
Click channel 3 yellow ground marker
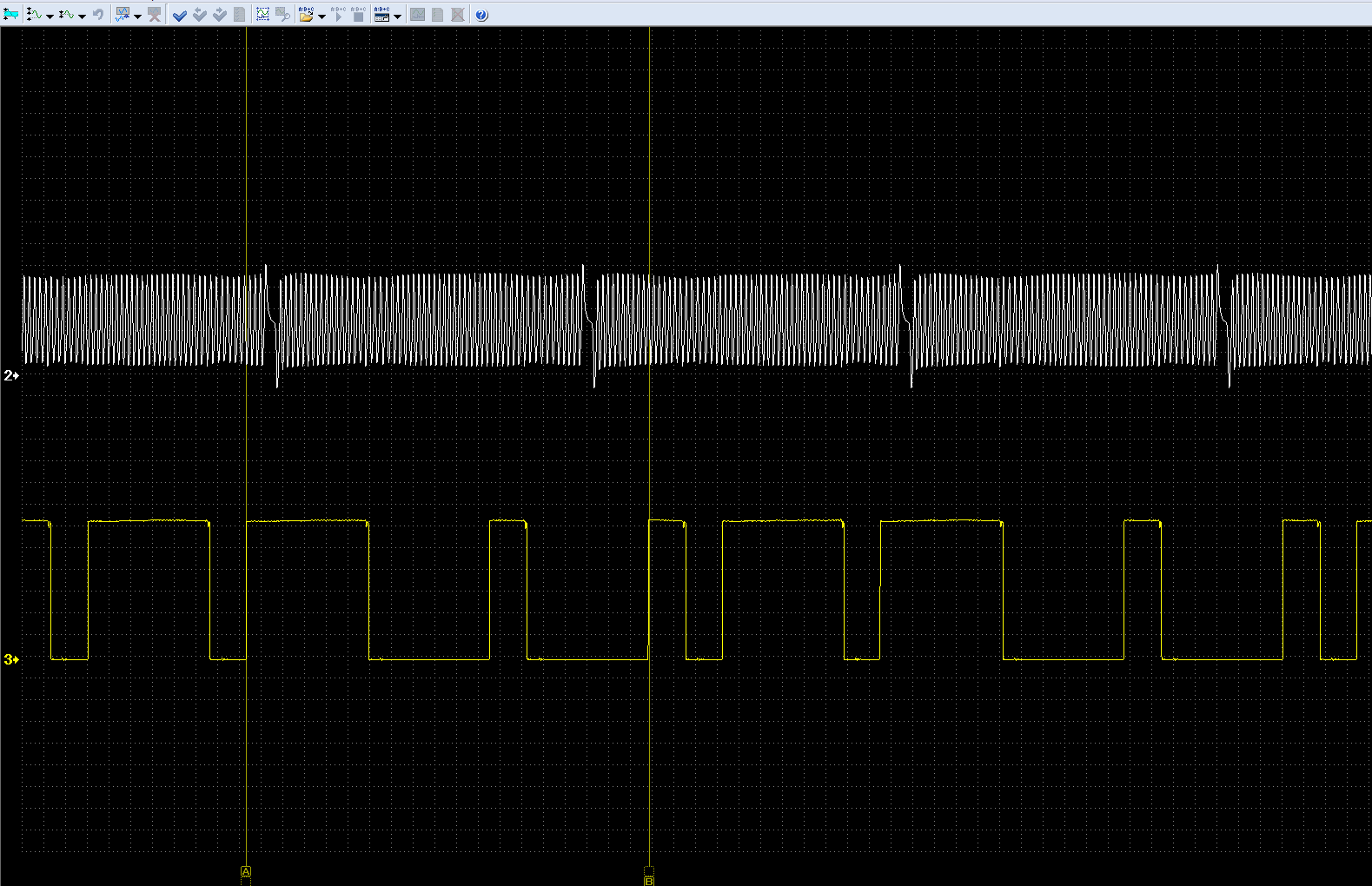click(11, 659)
